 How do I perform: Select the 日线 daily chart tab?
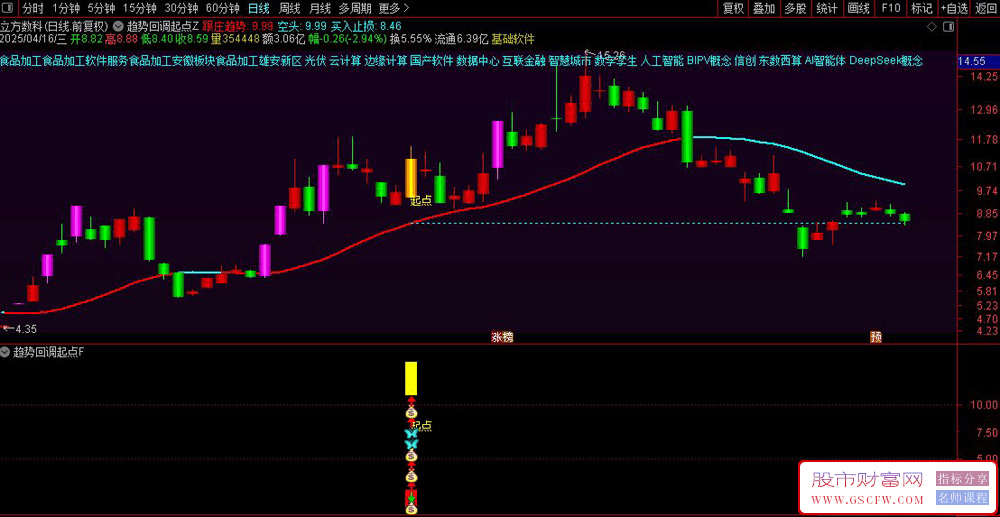pyautogui.click(x=258, y=8)
